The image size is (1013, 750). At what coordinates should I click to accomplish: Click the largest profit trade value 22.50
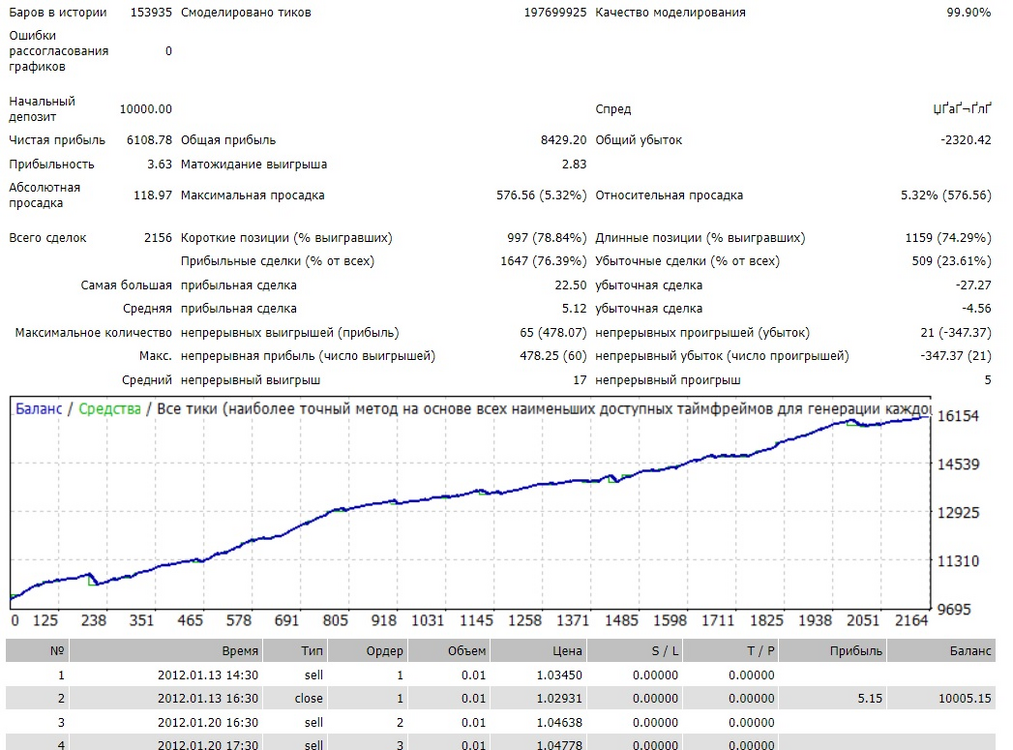point(570,286)
